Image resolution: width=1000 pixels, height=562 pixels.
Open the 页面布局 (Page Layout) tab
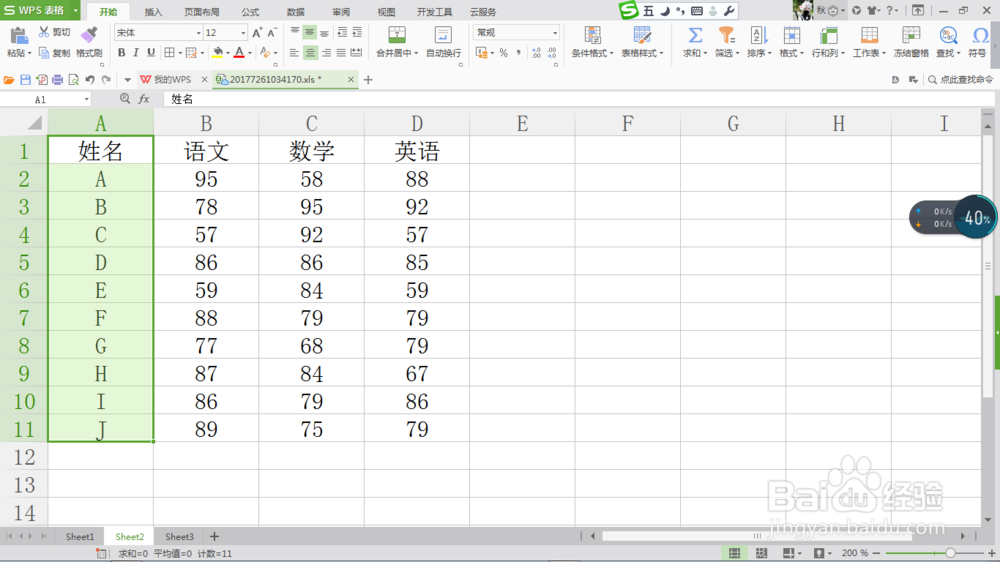(x=202, y=11)
